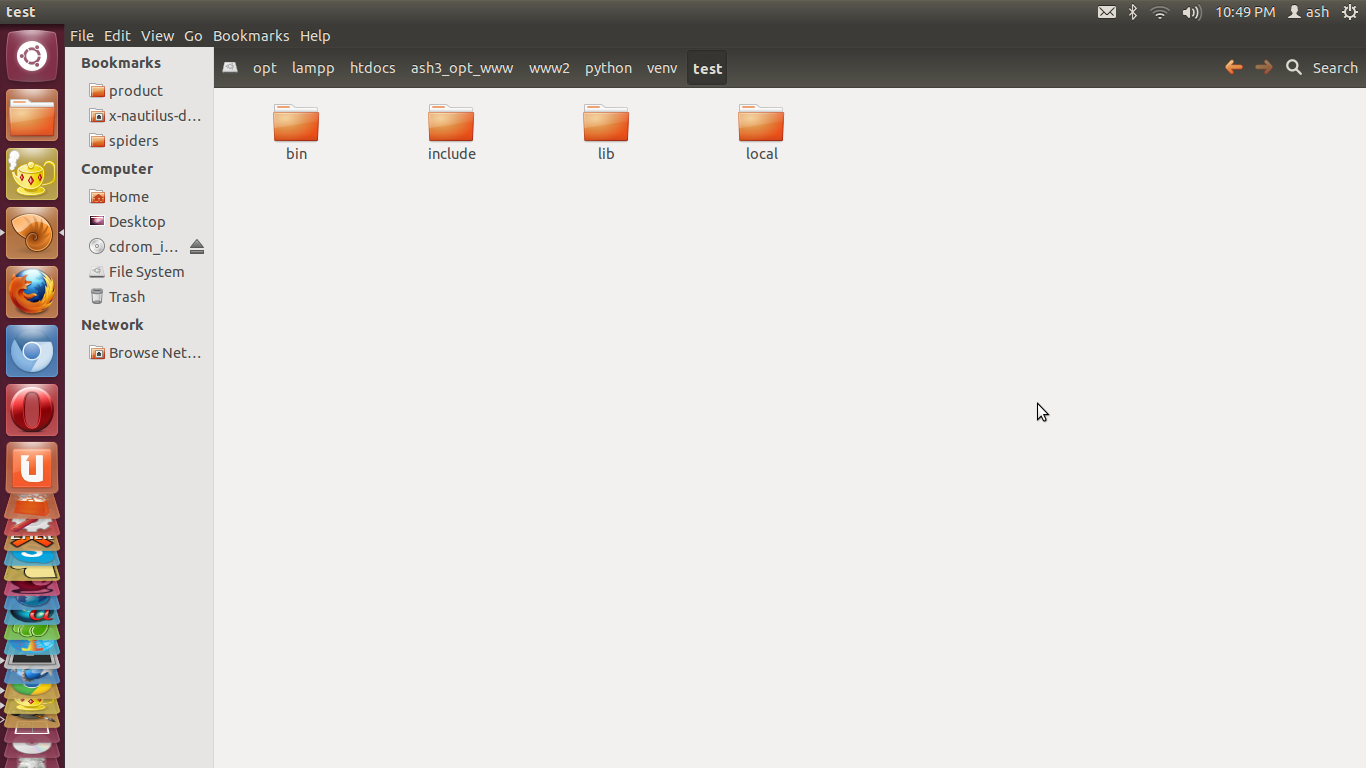The width and height of the screenshot is (1366, 768).
Task: Open the Wi-Fi network indicator
Action: 1160,12
